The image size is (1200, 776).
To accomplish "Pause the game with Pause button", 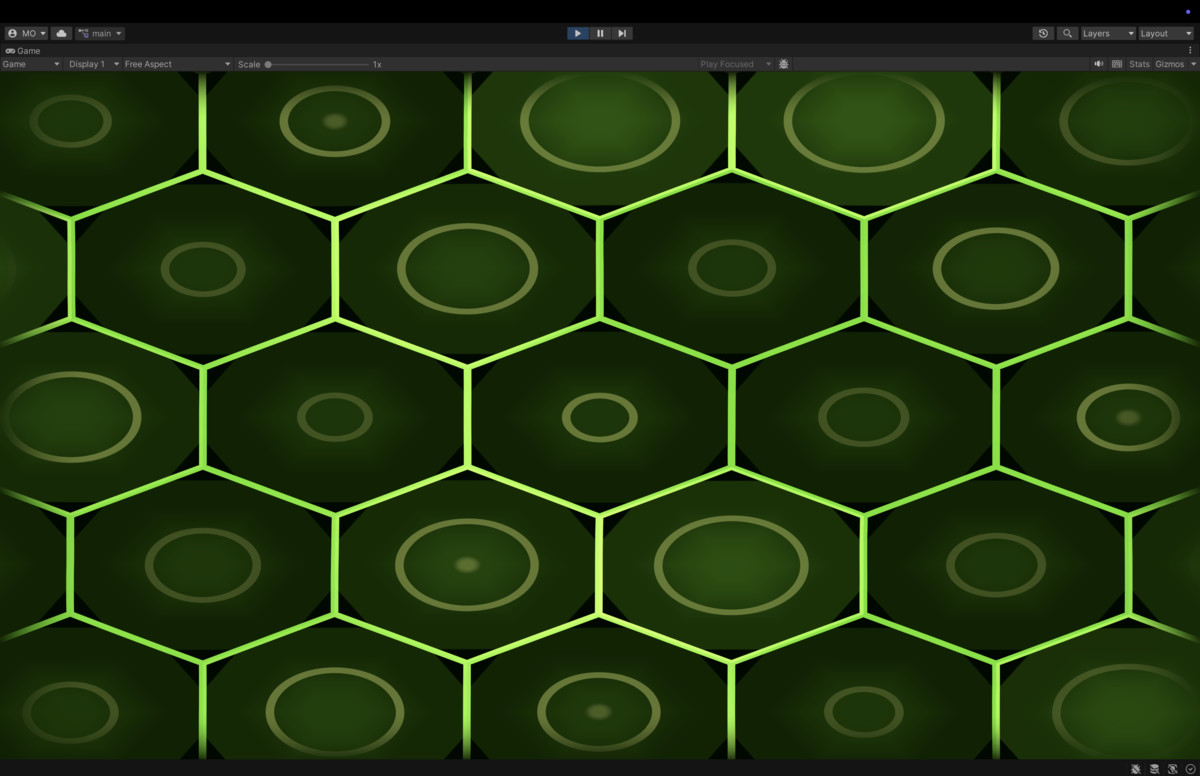I will (x=600, y=33).
